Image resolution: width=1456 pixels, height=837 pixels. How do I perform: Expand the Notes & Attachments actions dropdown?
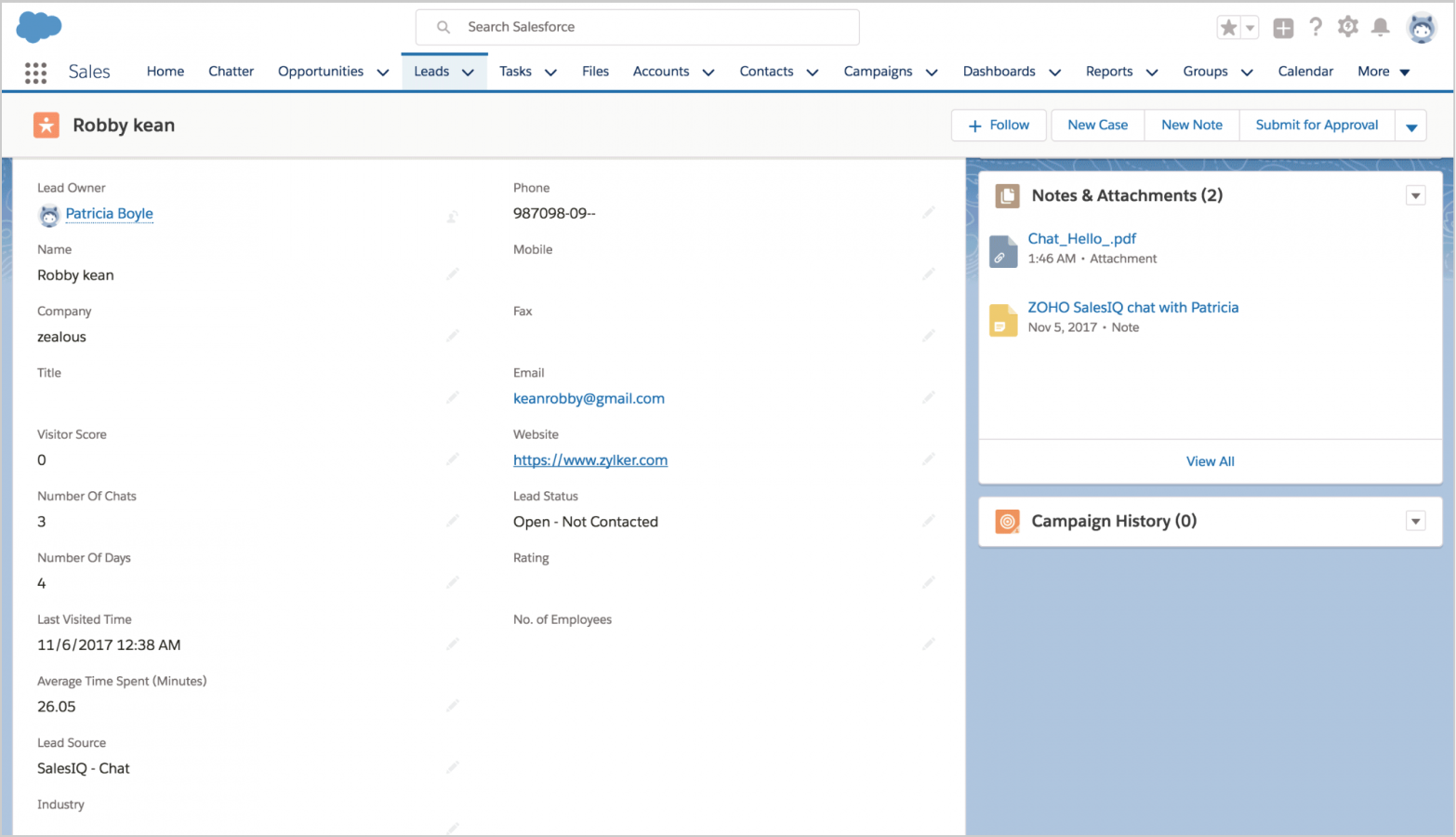[x=1415, y=195]
